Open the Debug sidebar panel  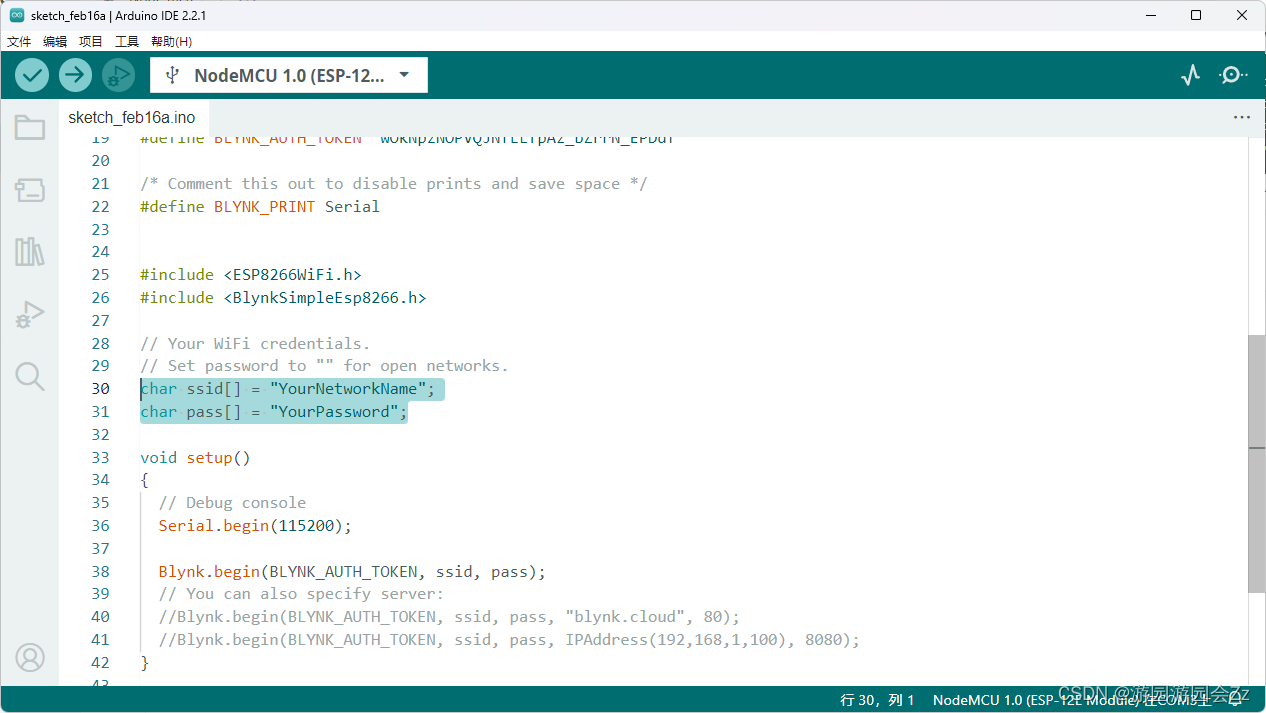[29, 314]
